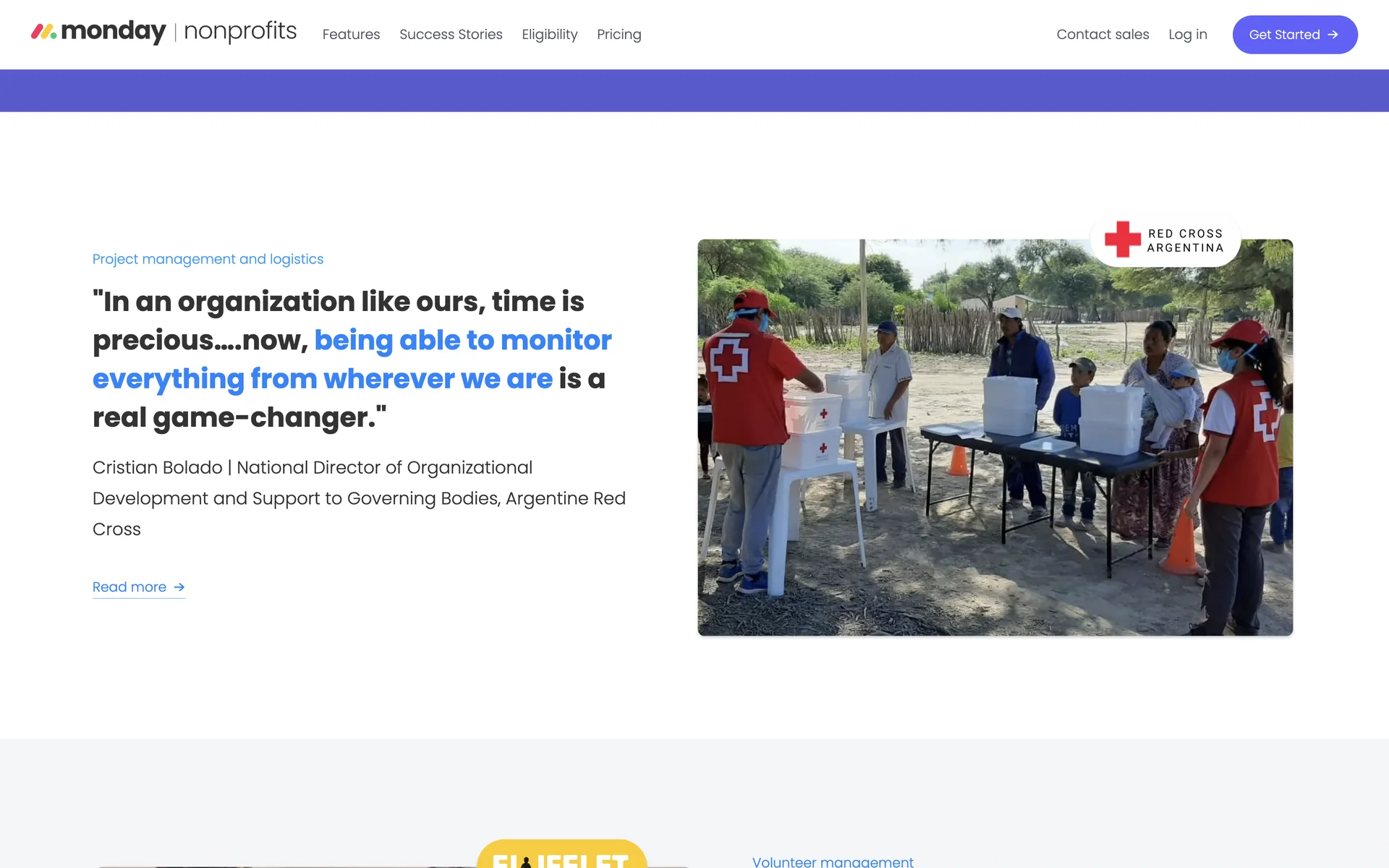1389x868 pixels.
Task: Click the Get Started button
Action: (x=1294, y=35)
